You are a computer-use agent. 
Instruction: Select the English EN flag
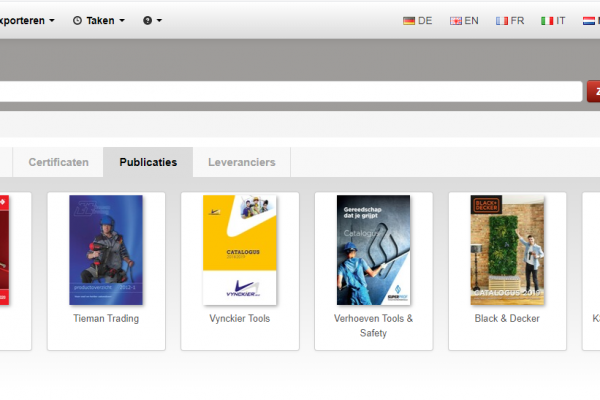(463, 20)
